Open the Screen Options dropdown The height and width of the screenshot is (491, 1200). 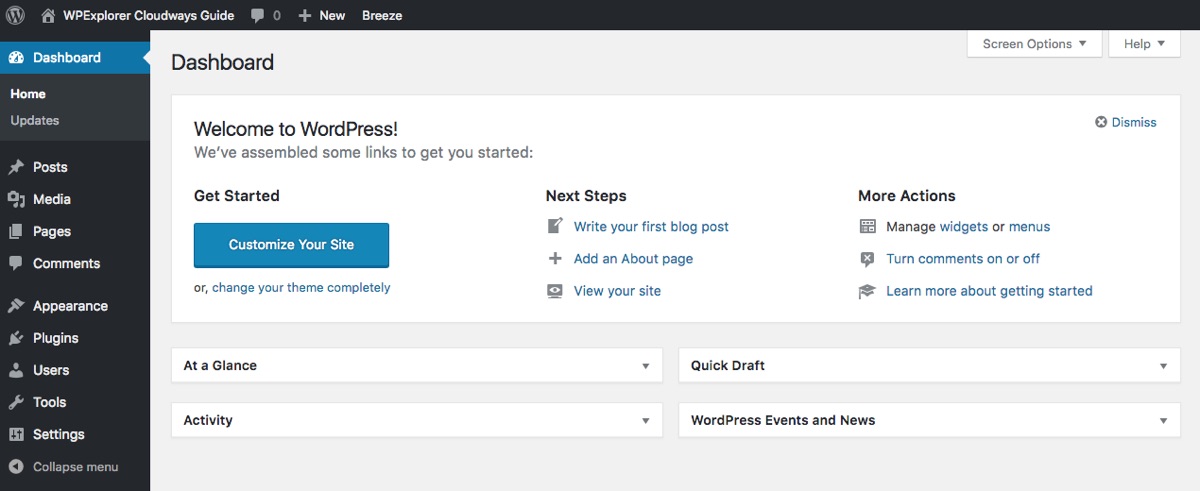(1035, 44)
